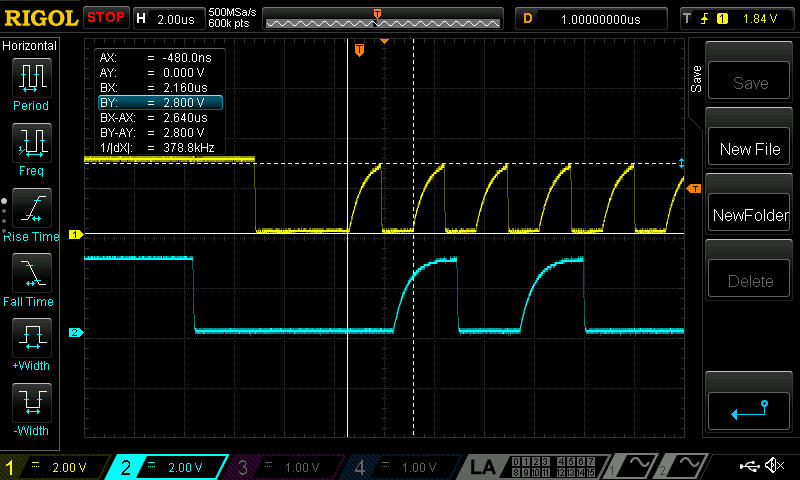Click the AX = -480.0ns cursor value
The width and height of the screenshot is (800, 480).
point(187,58)
